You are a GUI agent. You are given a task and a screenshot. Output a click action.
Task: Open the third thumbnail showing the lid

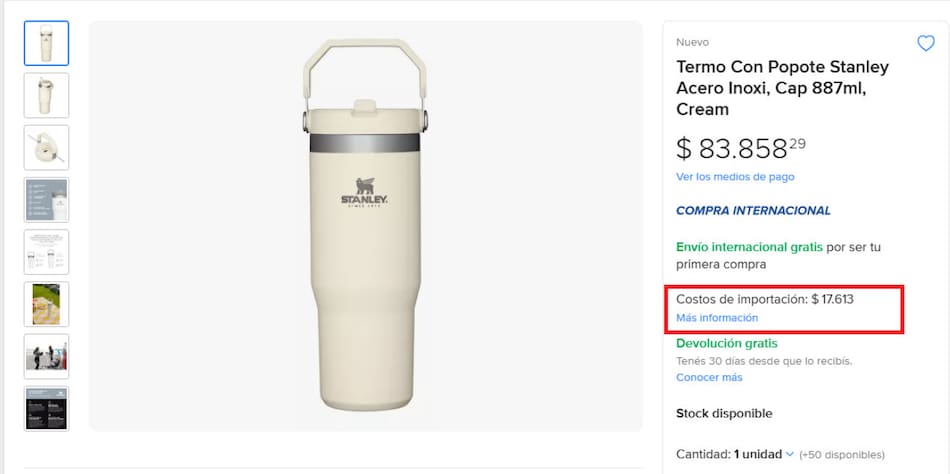click(46, 147)
